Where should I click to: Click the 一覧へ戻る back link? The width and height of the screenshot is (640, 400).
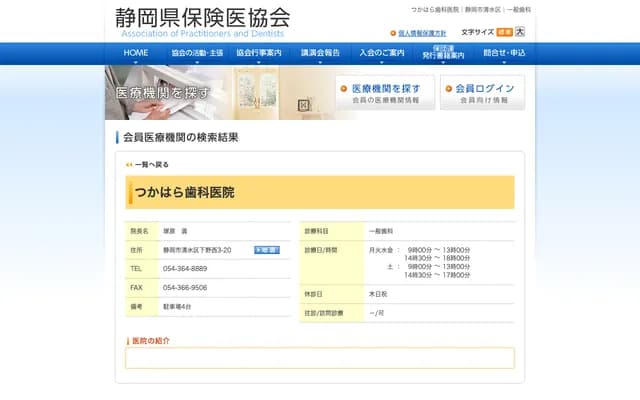(151, 164)
